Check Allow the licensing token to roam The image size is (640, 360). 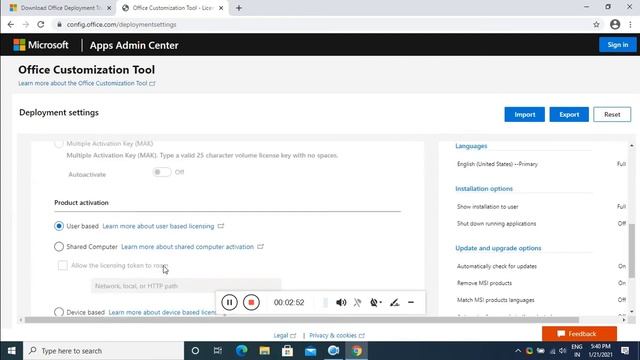(x=62, y=265)
